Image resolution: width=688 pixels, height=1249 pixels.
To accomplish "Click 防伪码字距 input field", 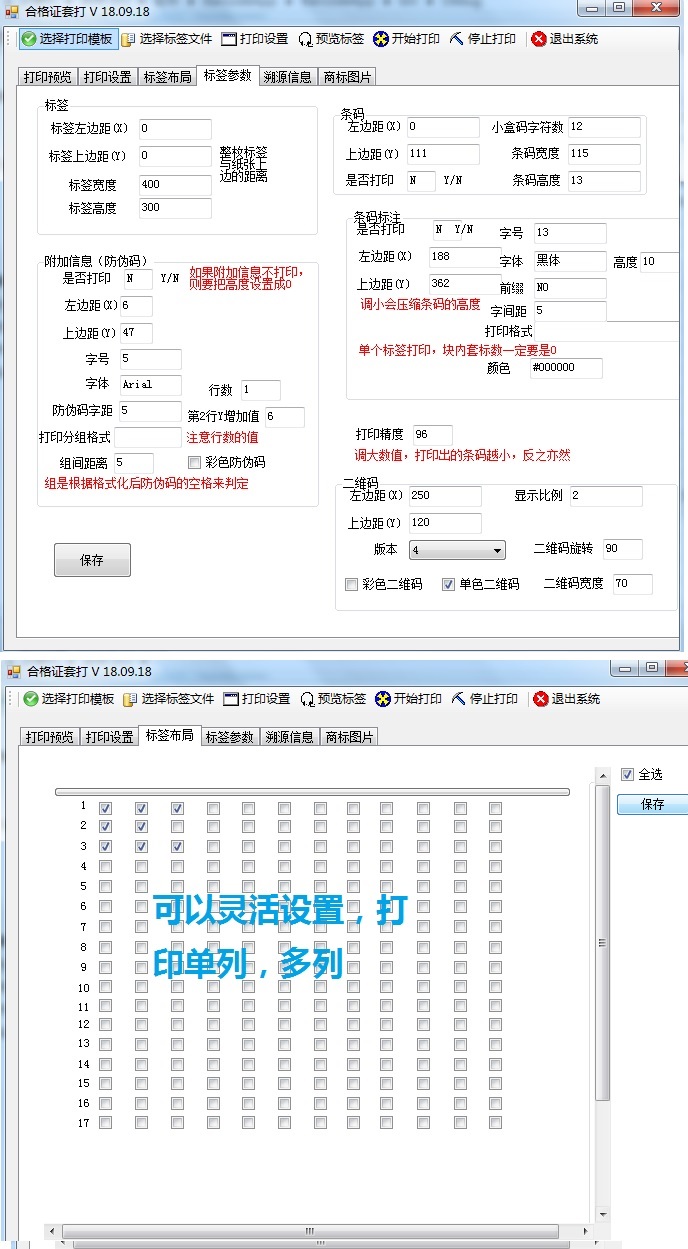I will click(x=151, y=411).
